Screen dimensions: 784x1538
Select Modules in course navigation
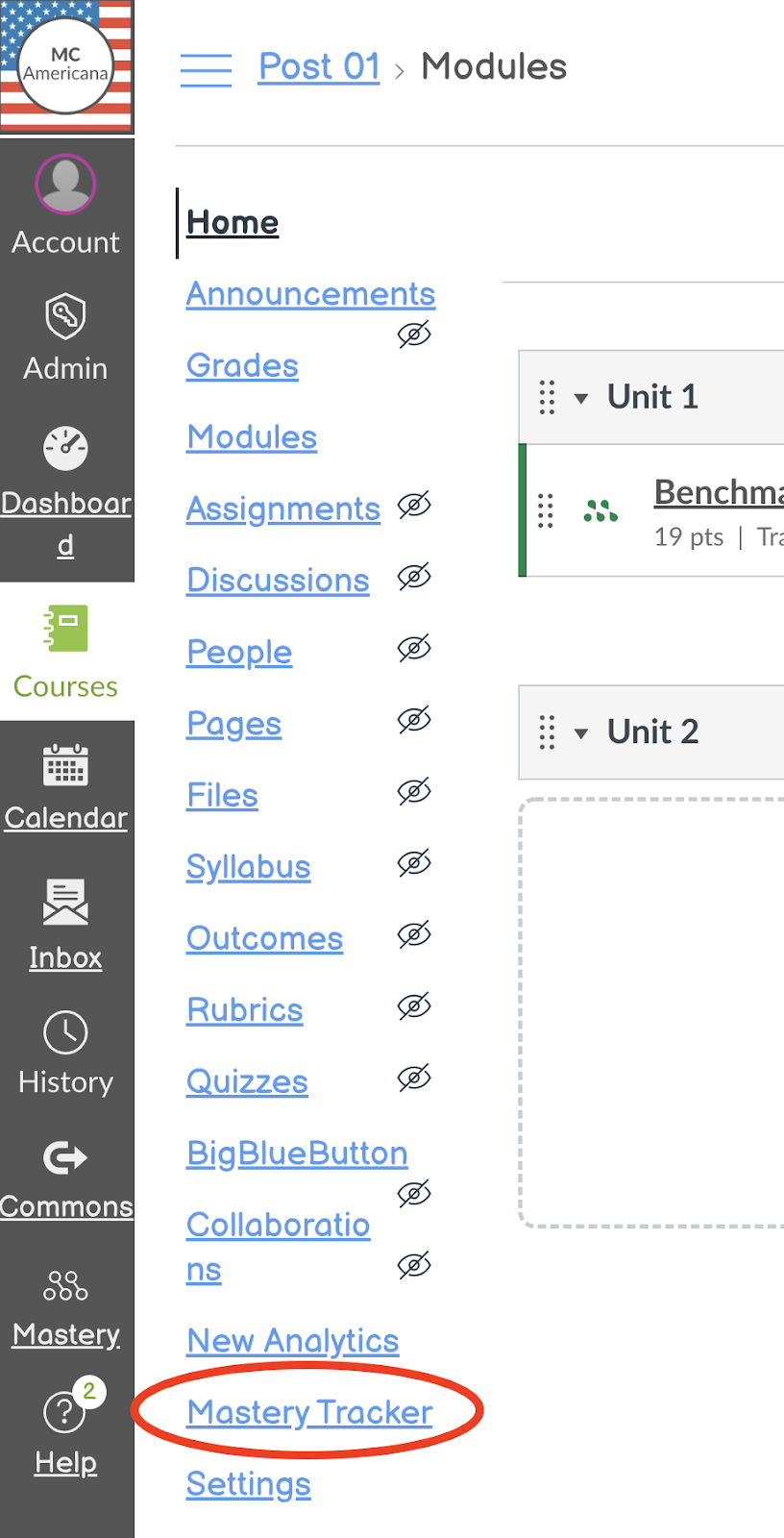tap(252, 436)
